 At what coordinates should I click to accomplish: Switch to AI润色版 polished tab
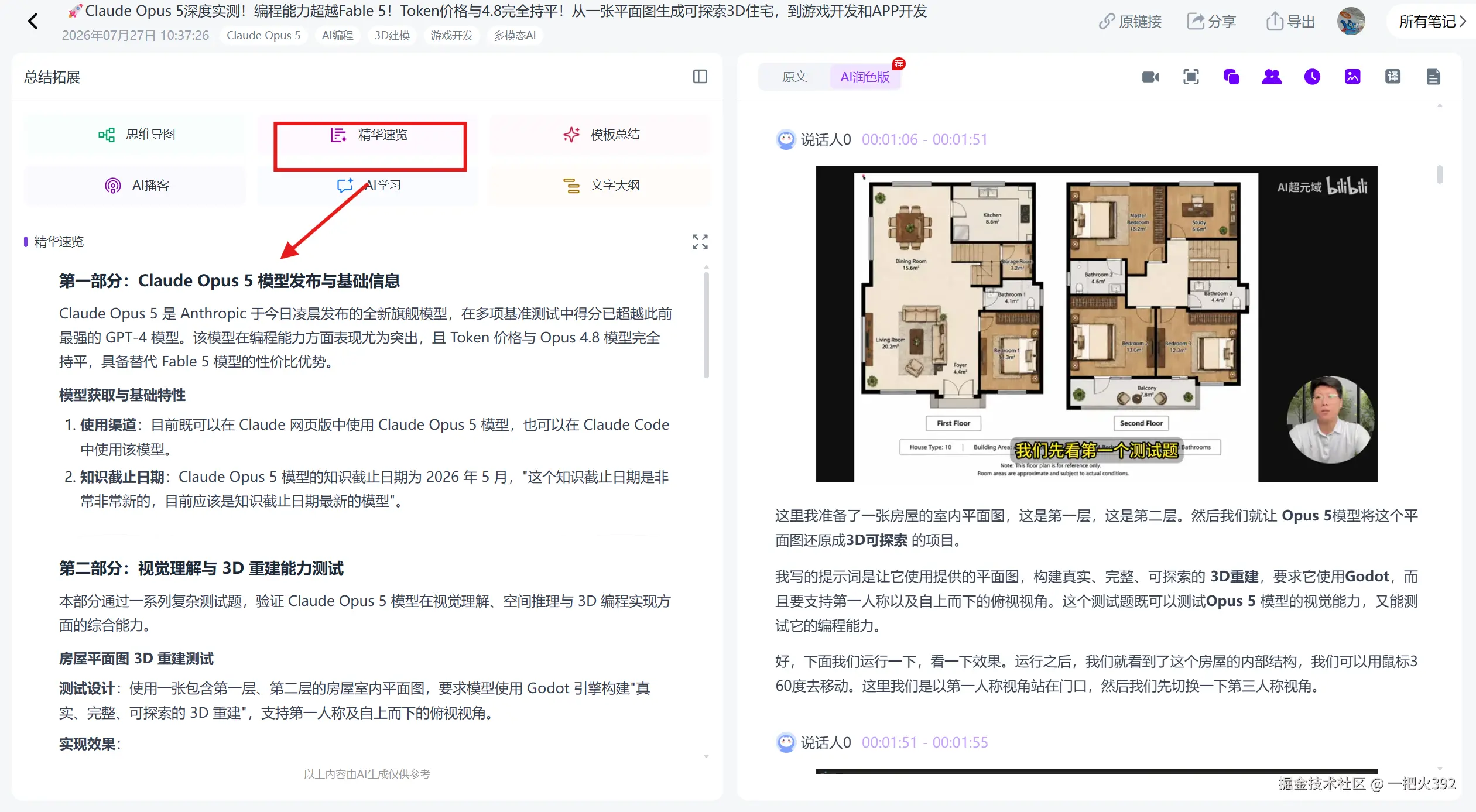coord(865,77)
